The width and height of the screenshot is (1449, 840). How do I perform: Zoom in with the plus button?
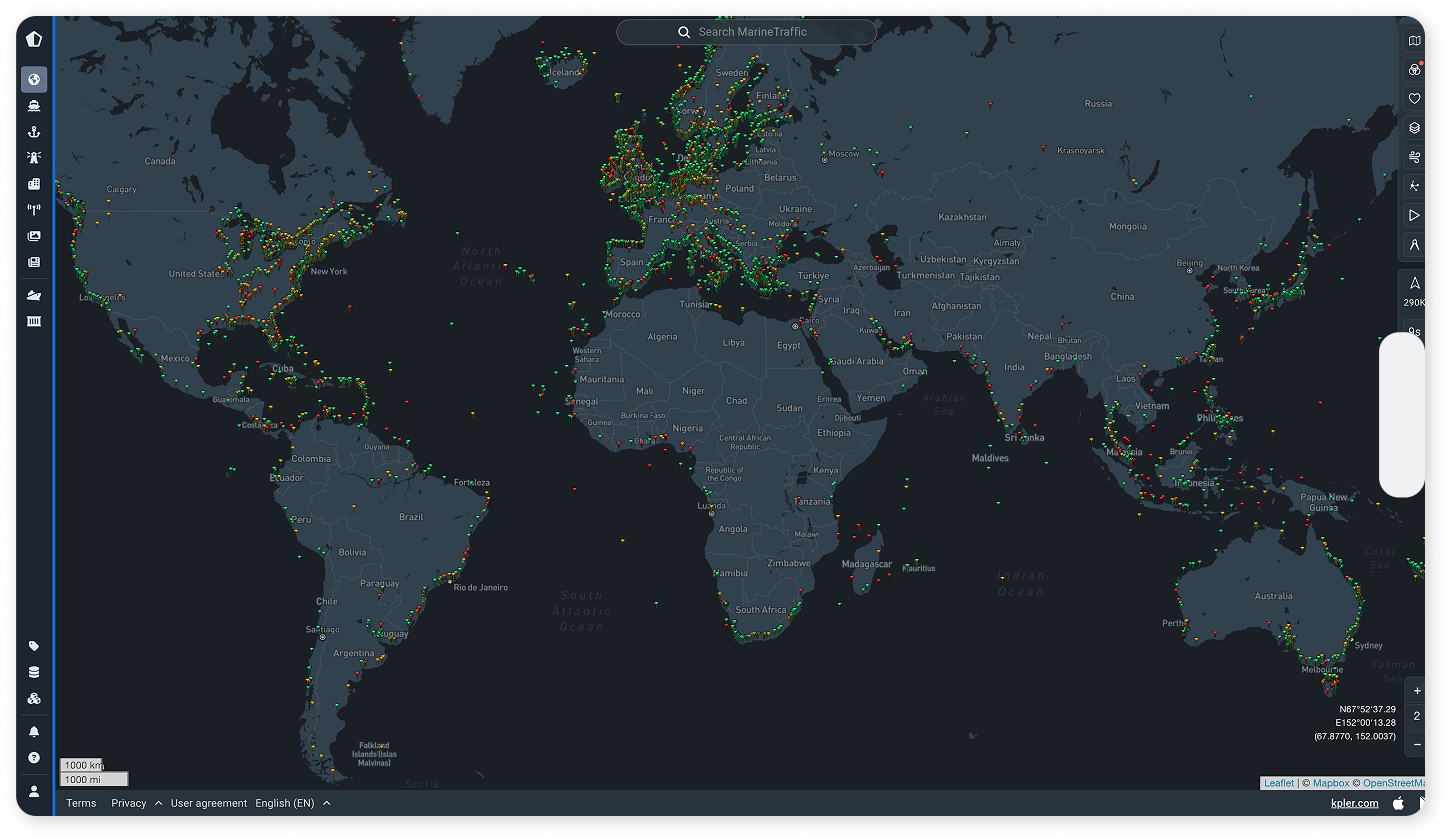(x=1417, y=690)
